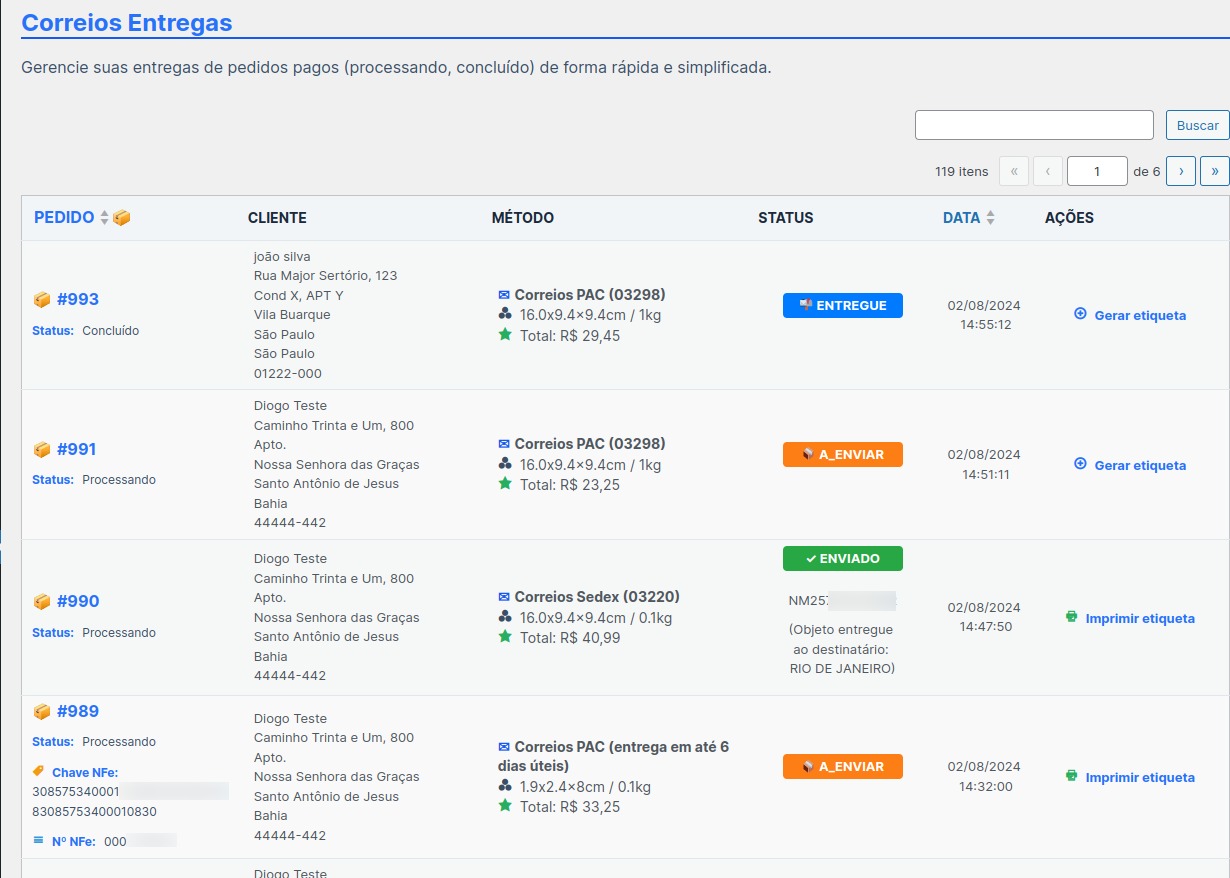Sort the table by PEDIDO column
Image resolution: width=1230 pixels, height=878 pixels.
point(65,218)
